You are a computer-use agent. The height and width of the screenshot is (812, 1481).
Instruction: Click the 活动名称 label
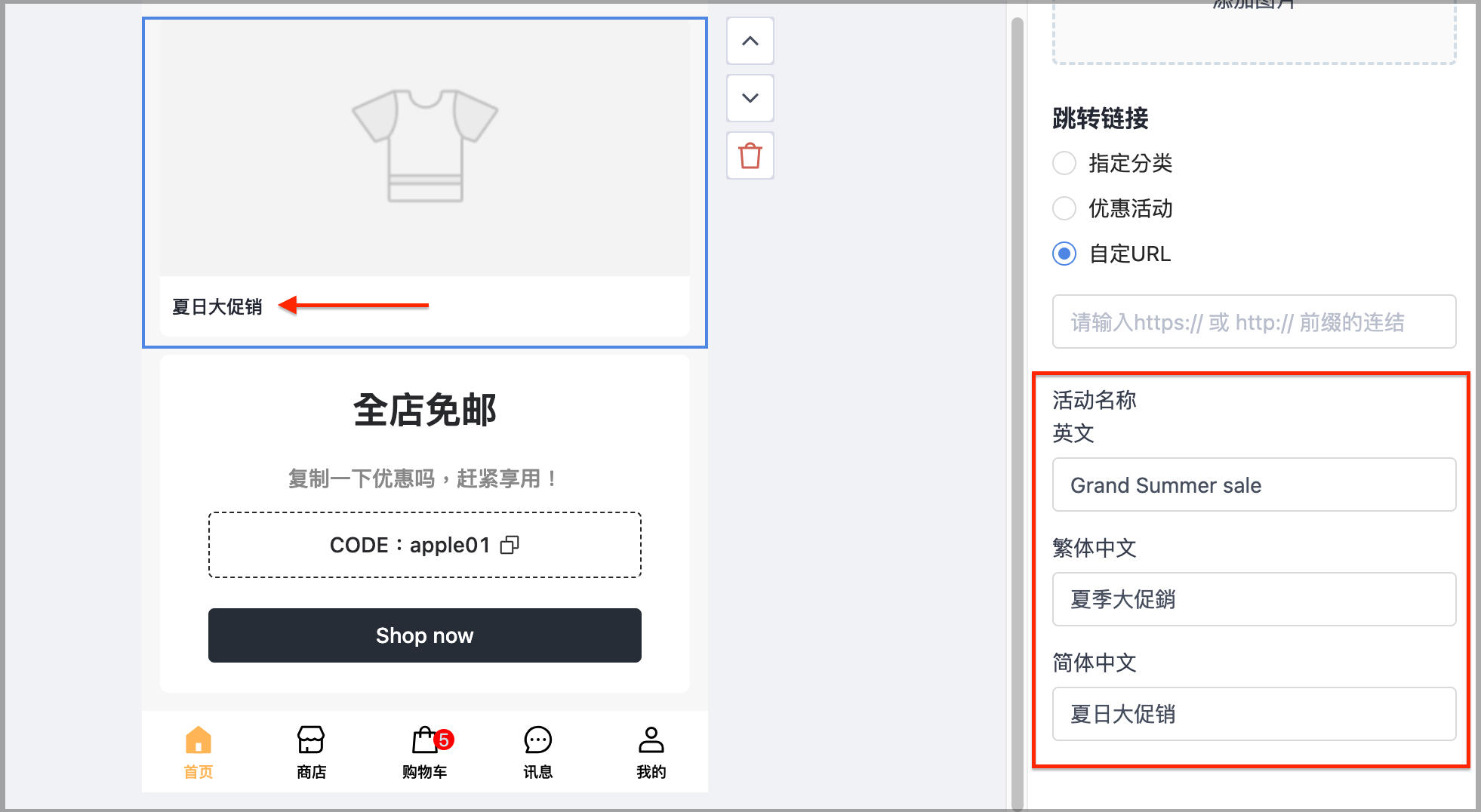pyautogui.click(x=1095, y=400)
